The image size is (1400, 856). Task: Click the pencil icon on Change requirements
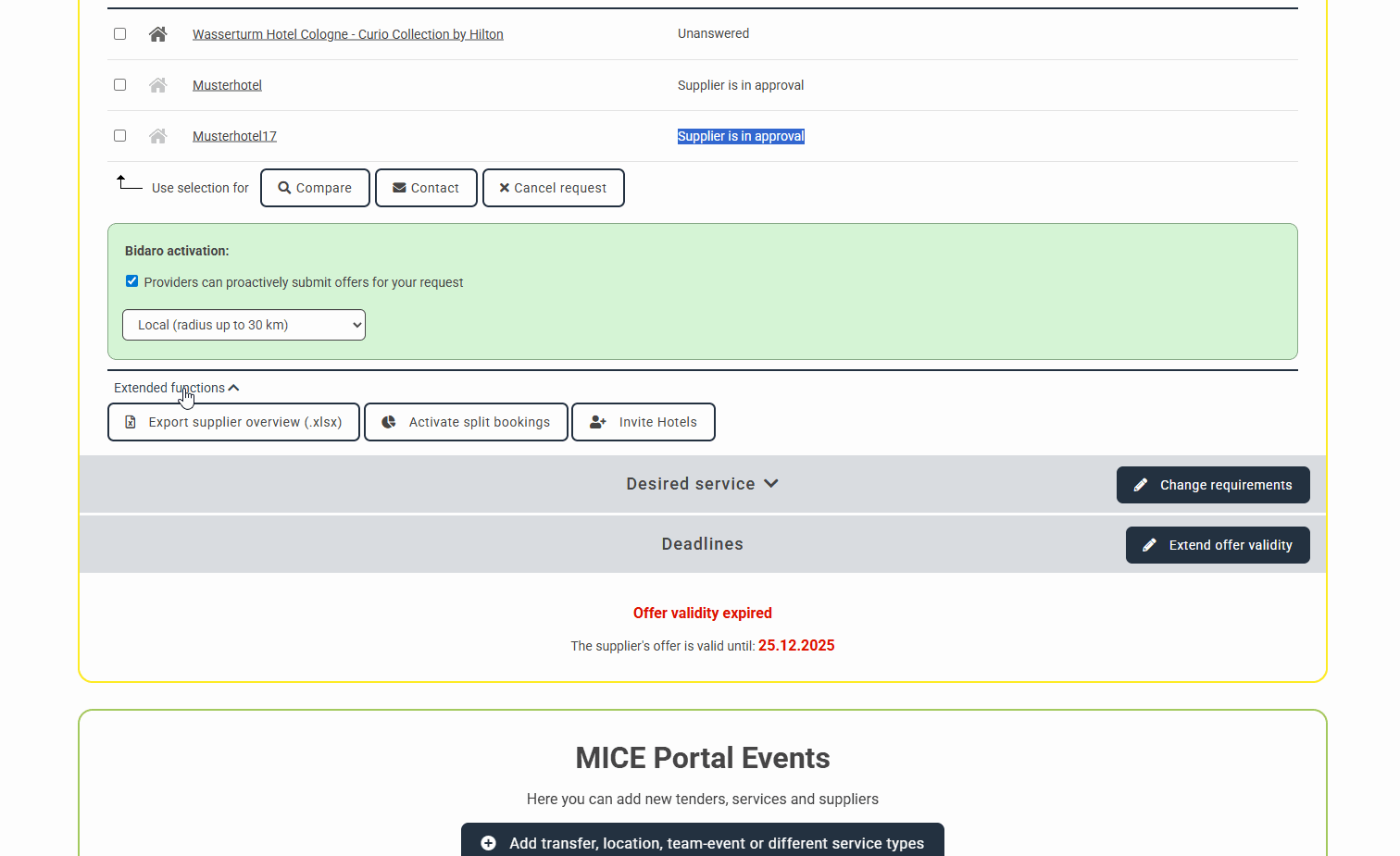[x=1141, y=484]
